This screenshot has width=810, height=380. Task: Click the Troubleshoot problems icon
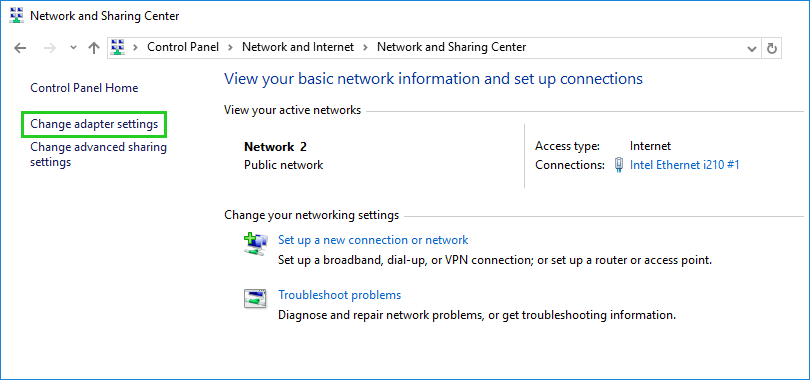point(255,298)
